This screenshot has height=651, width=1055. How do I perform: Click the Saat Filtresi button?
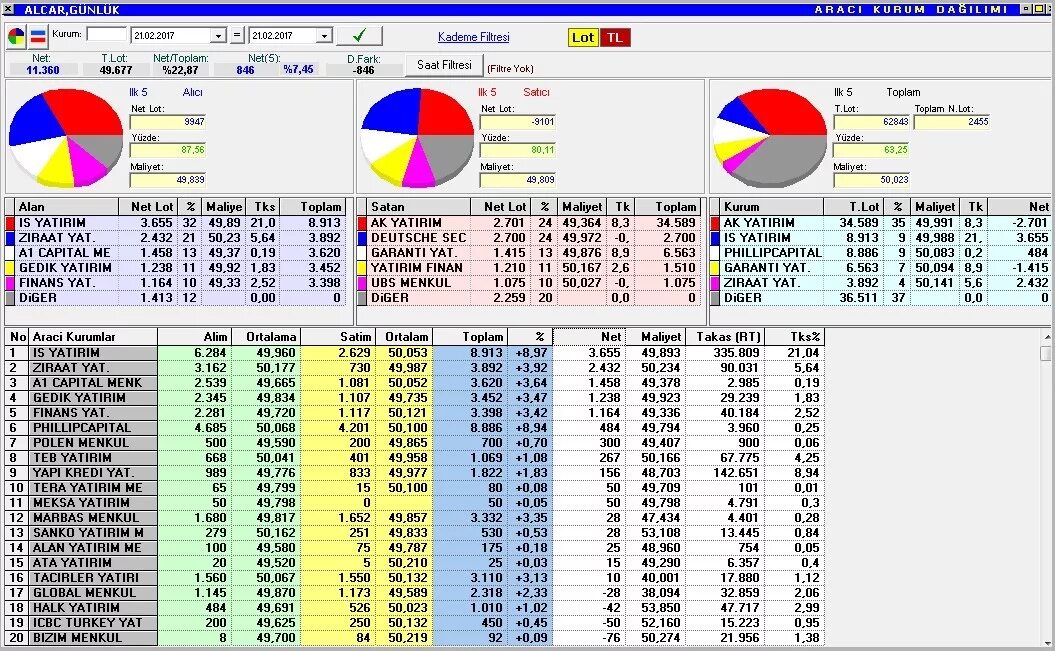(444, 65)
